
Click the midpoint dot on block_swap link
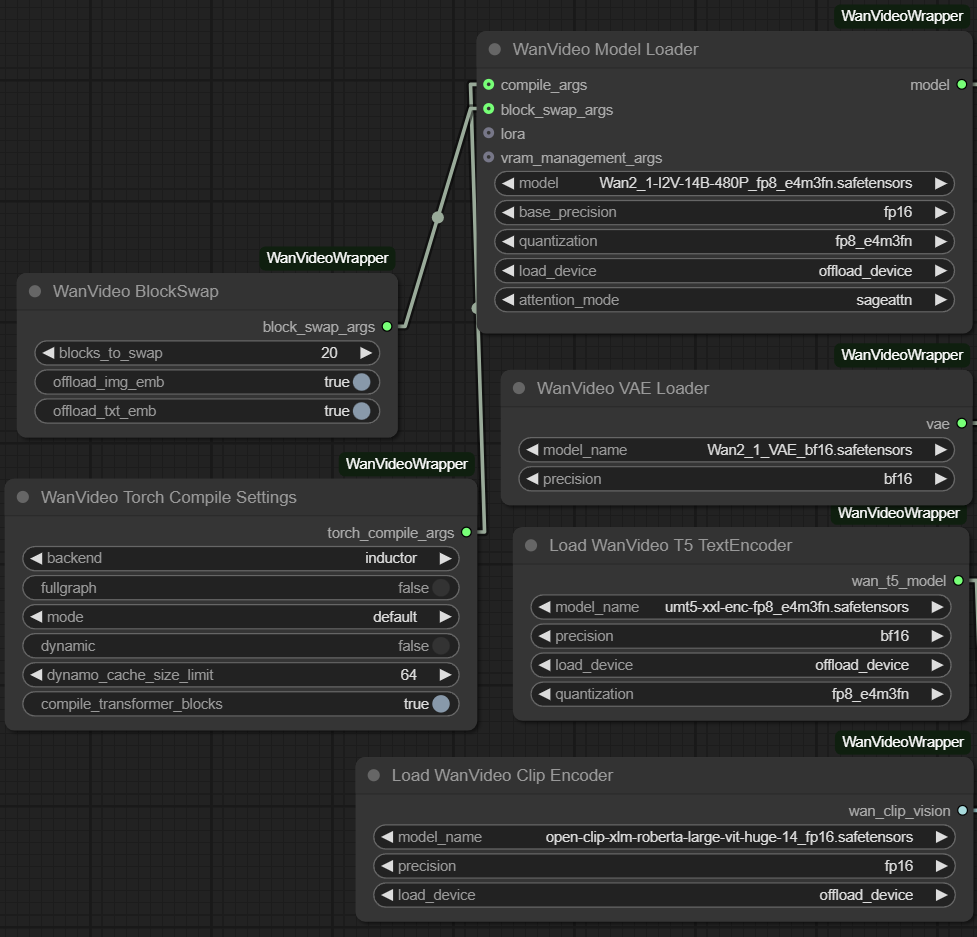(x=438, y=217)
